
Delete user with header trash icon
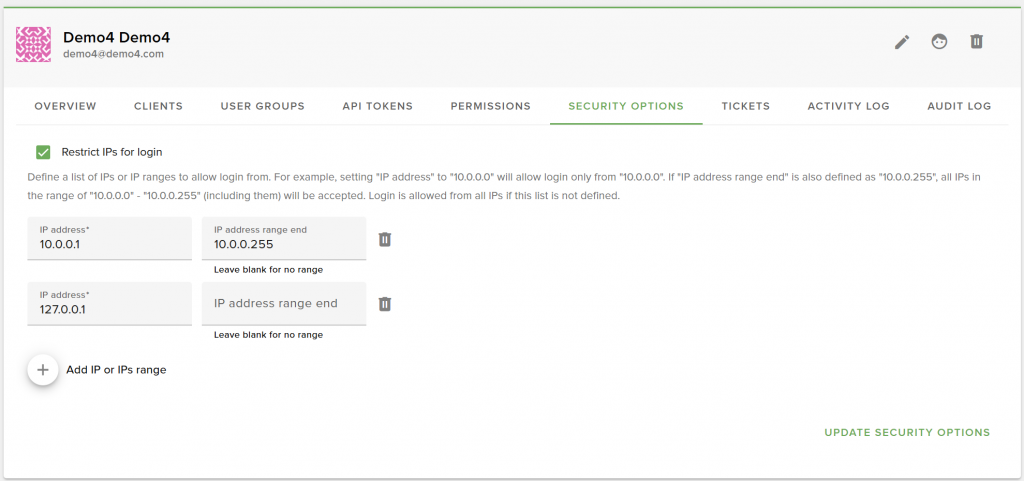click(976, 42)
